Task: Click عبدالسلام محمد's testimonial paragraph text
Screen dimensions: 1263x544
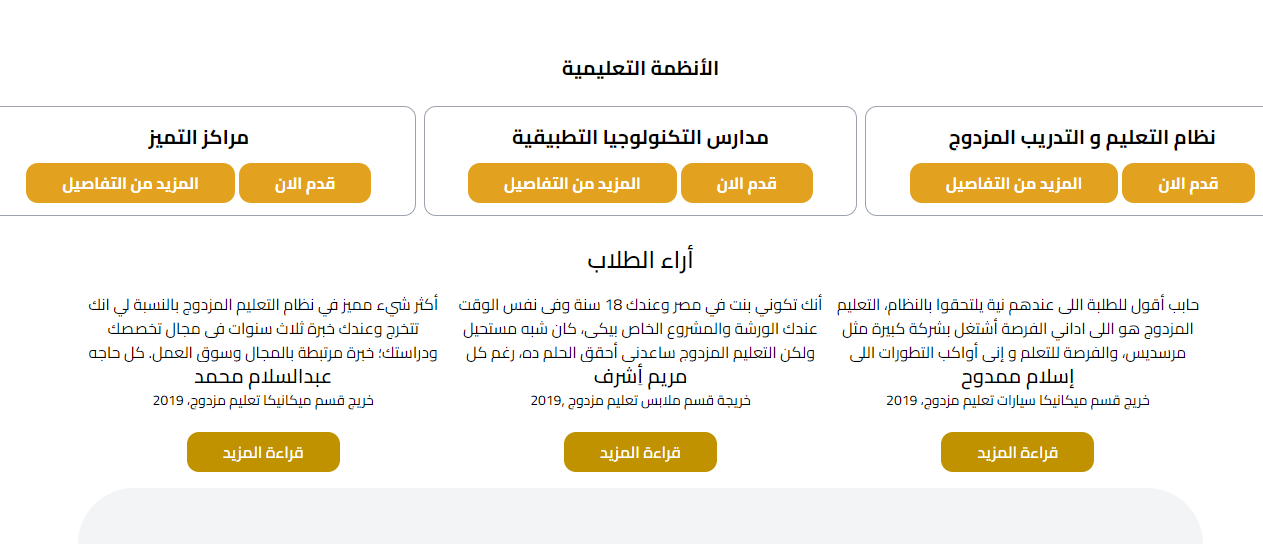Action: 263,329
